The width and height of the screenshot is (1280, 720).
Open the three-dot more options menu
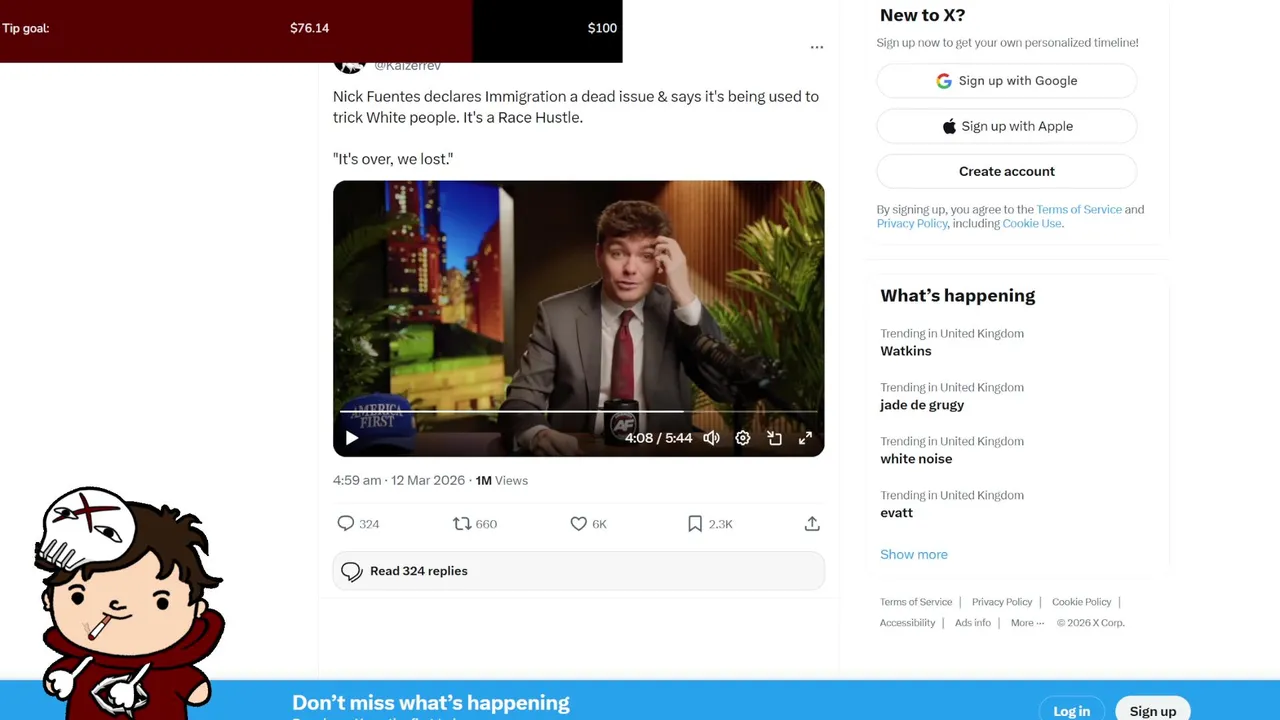click(x=817, y=47)
